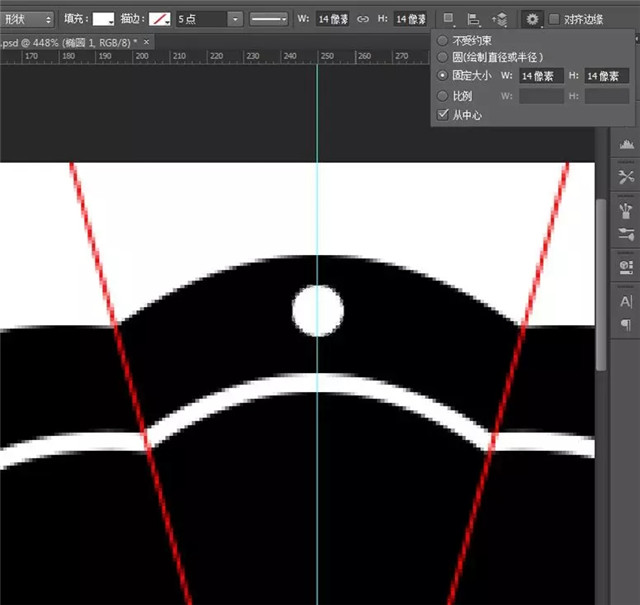Open the path operations icon

[x=450, y=19]
